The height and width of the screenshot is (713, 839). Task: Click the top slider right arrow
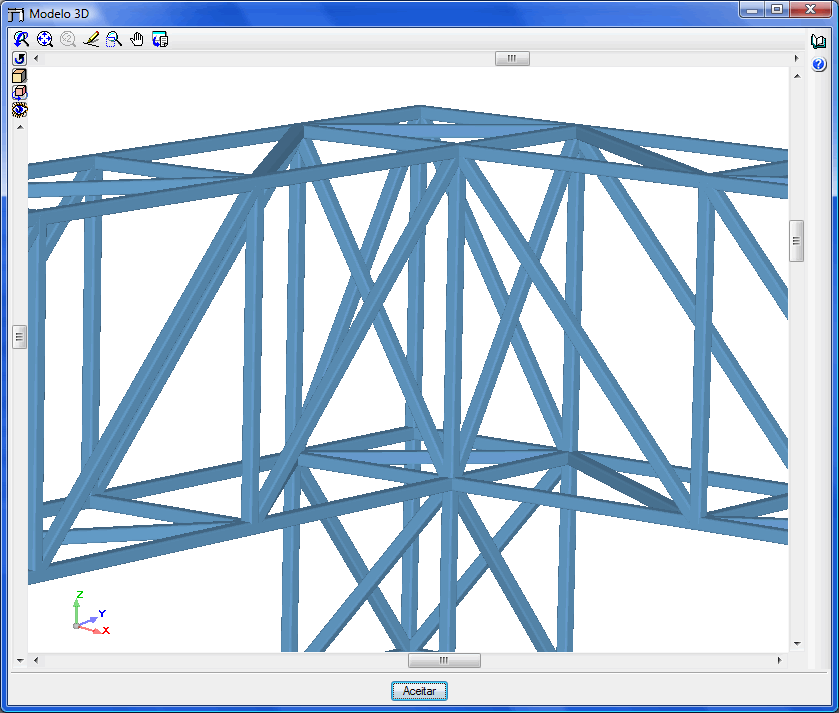[796, 58]
